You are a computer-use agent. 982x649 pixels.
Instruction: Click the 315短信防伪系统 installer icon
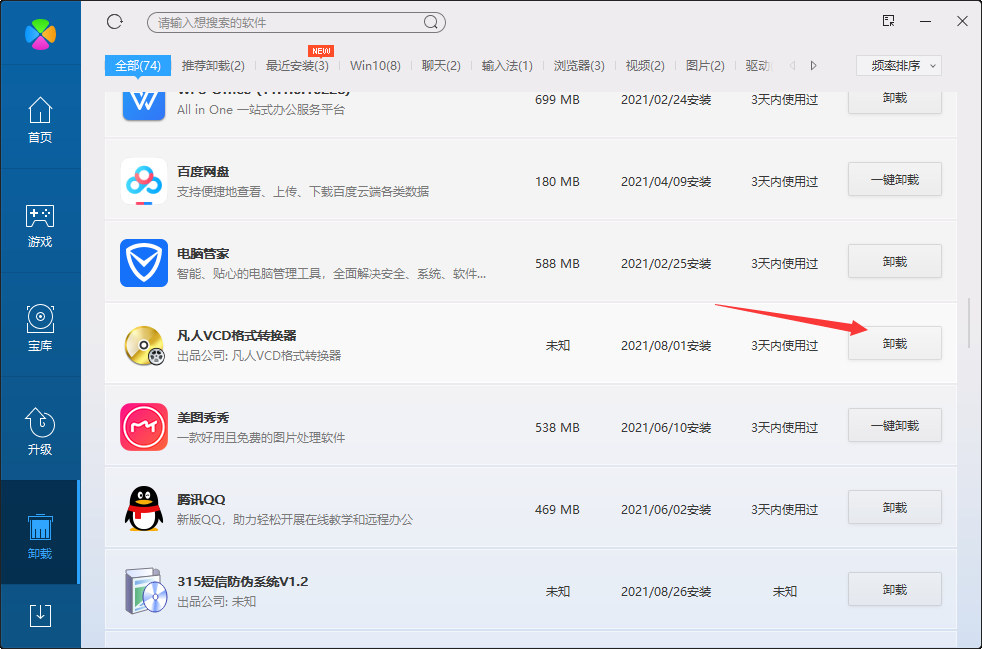pos(145,591)
